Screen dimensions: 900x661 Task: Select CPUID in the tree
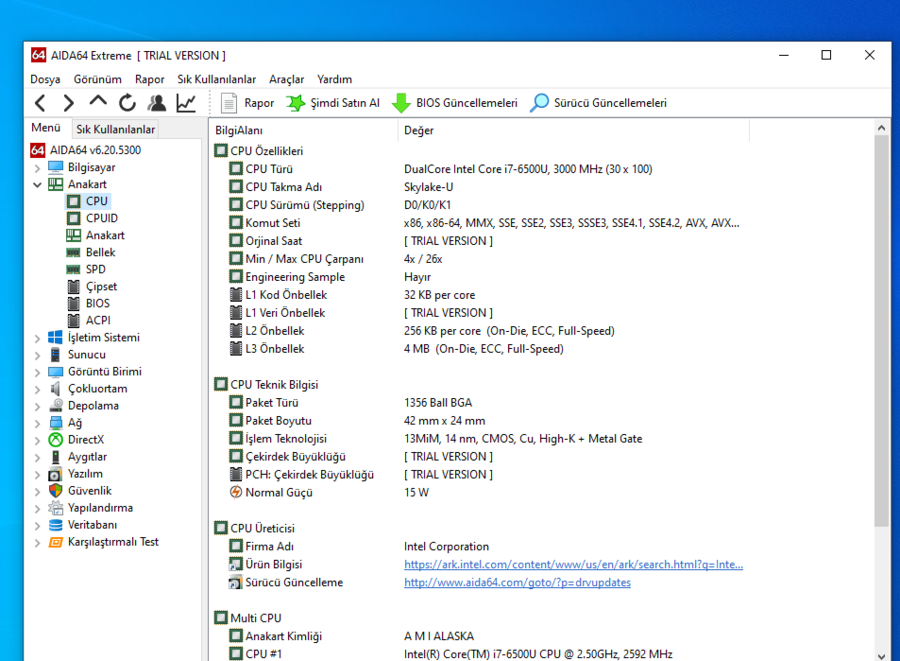(x=101, y=218)
